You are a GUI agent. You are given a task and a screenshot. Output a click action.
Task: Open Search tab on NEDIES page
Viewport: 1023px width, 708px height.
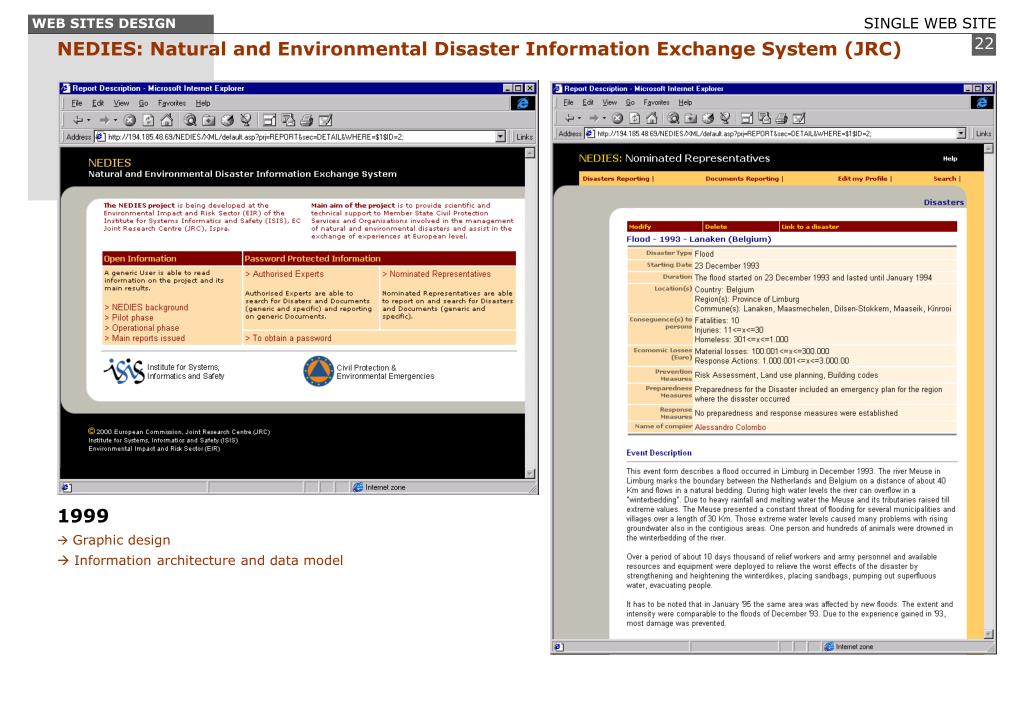[x=944, y=178]
